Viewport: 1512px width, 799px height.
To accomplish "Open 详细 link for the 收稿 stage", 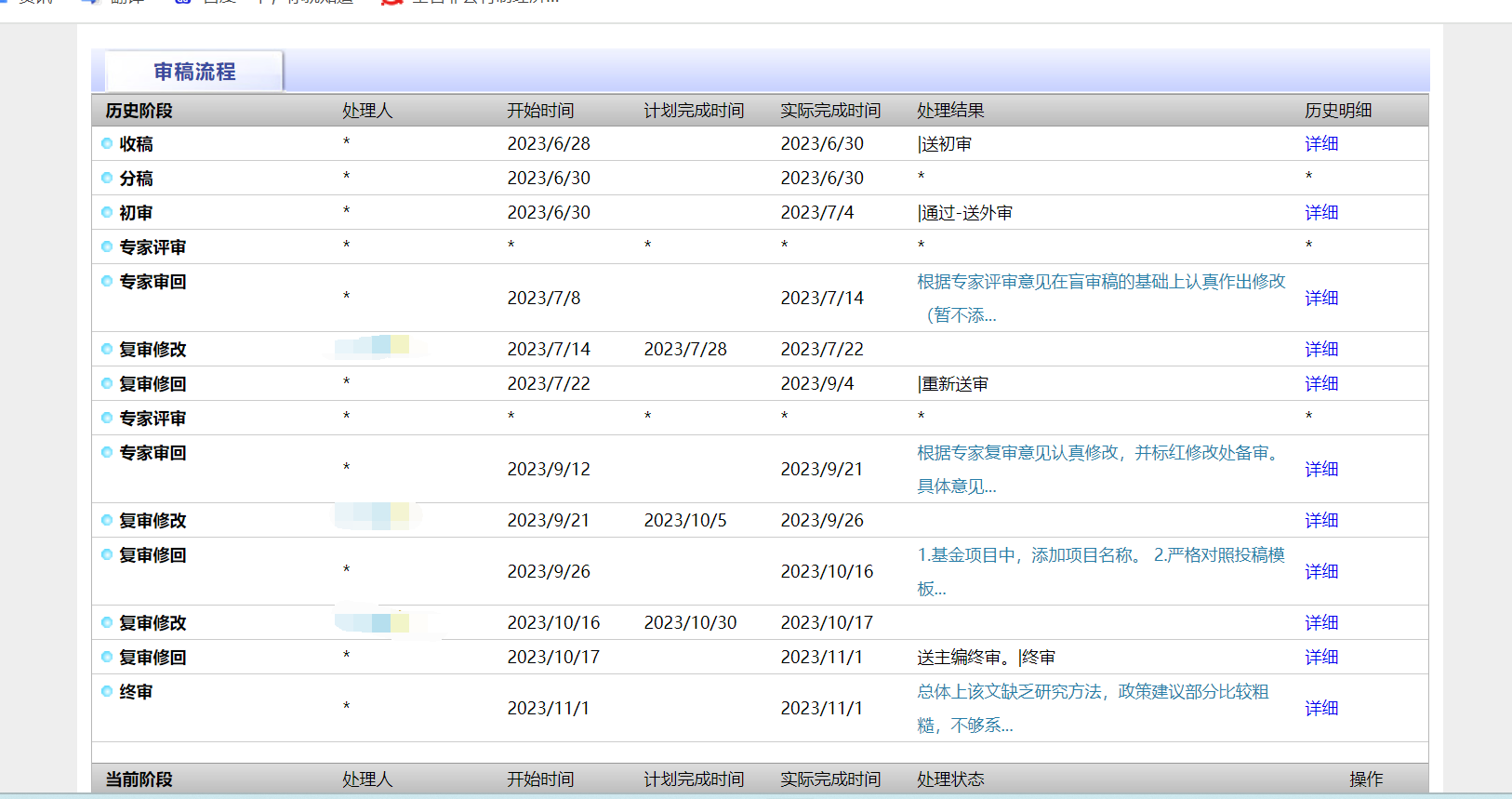I will click(x=1320, y=143).
